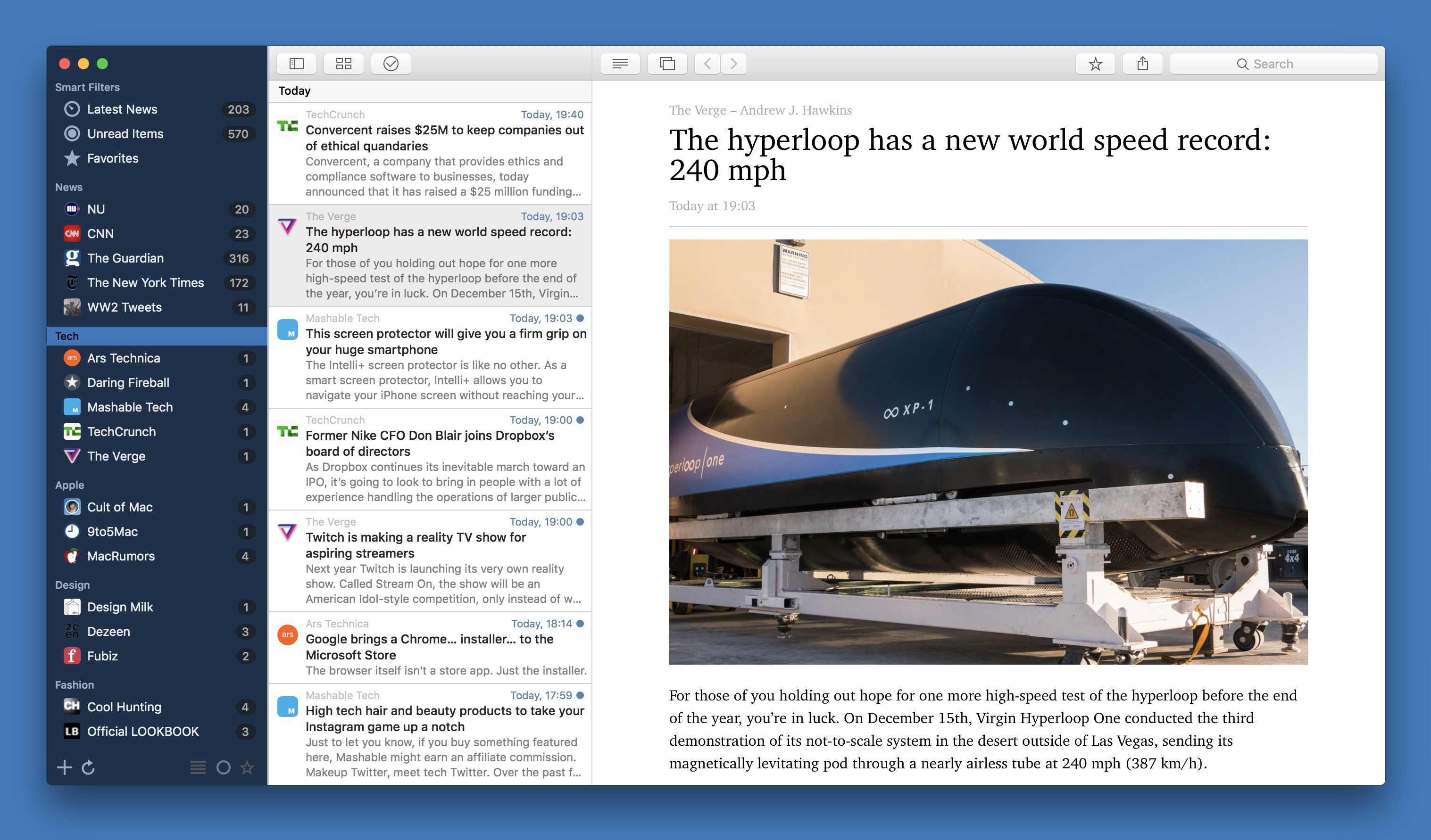Show only starred items filter
The height and width of the screenshot is (840, 1431).
pyautogui.click(x=247, y=767)
